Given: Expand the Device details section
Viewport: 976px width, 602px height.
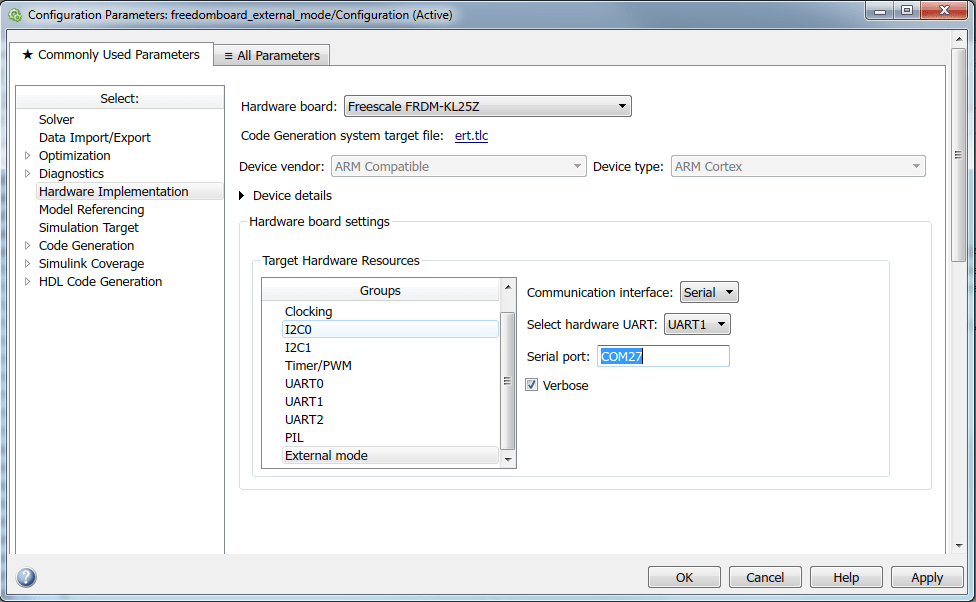Looking at the screenshot, I should (241, 196).
